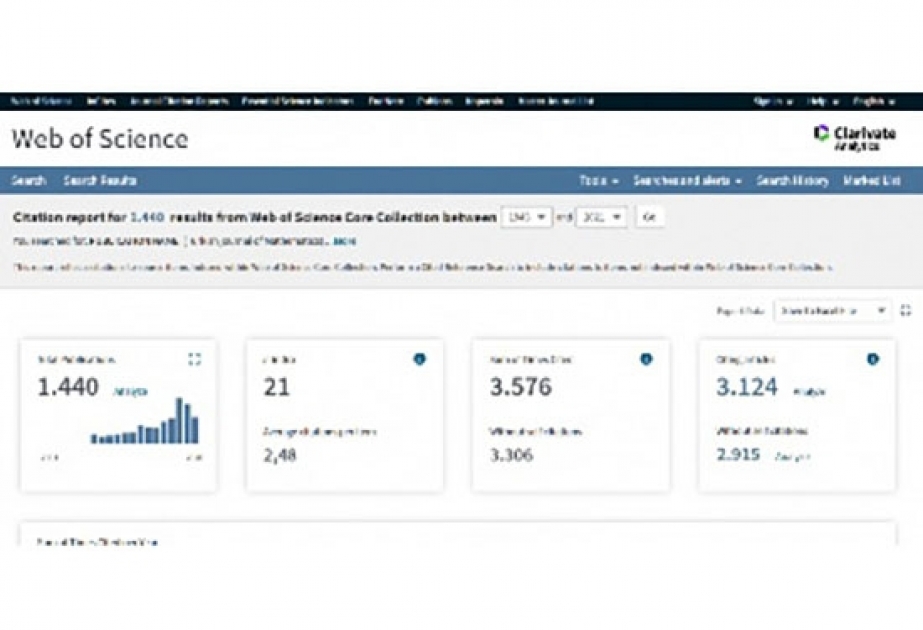This screenshot has width=923, height=630.
Task: Click the Sign In link
Action: click(773, 101)
